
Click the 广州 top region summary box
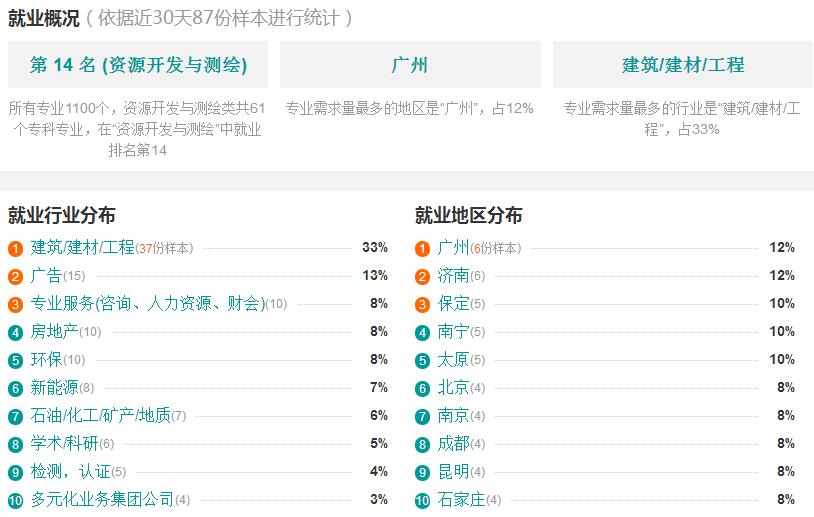pyautogui.click(x=410, y=65)
